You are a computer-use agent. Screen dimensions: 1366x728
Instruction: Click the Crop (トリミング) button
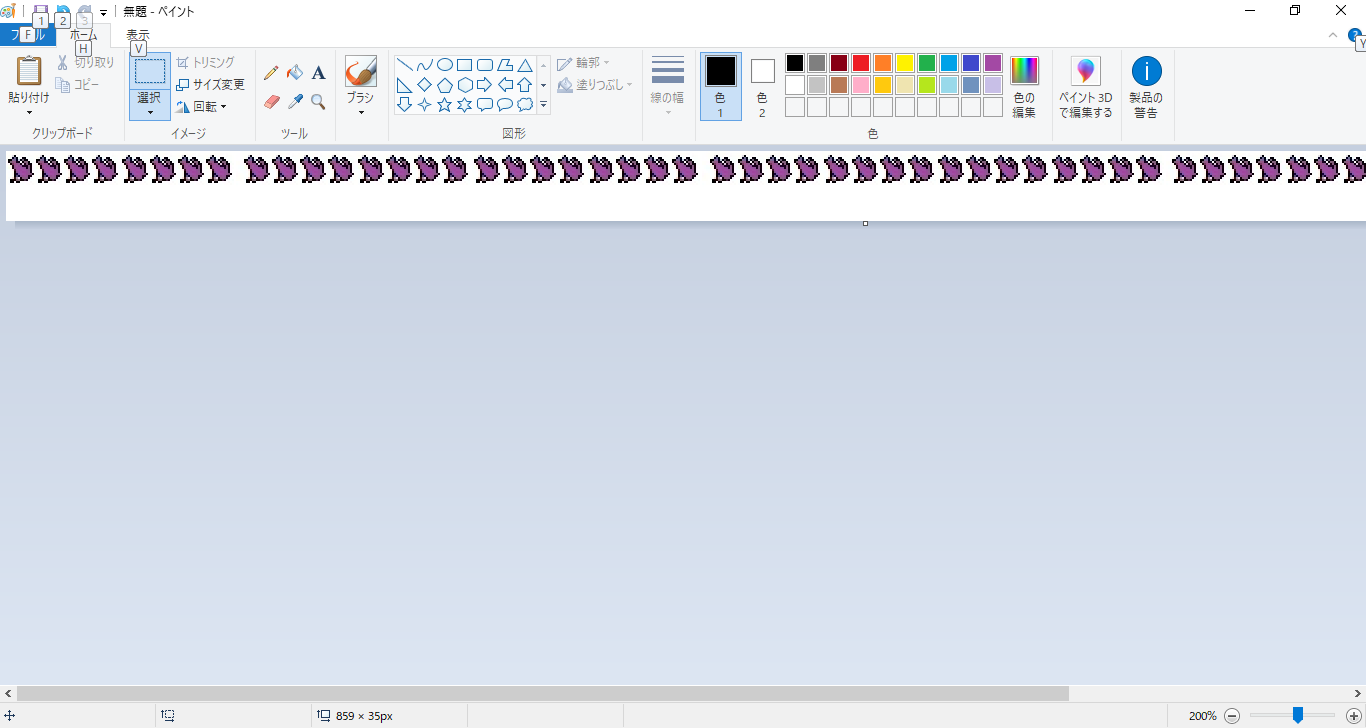pos(205,62)
